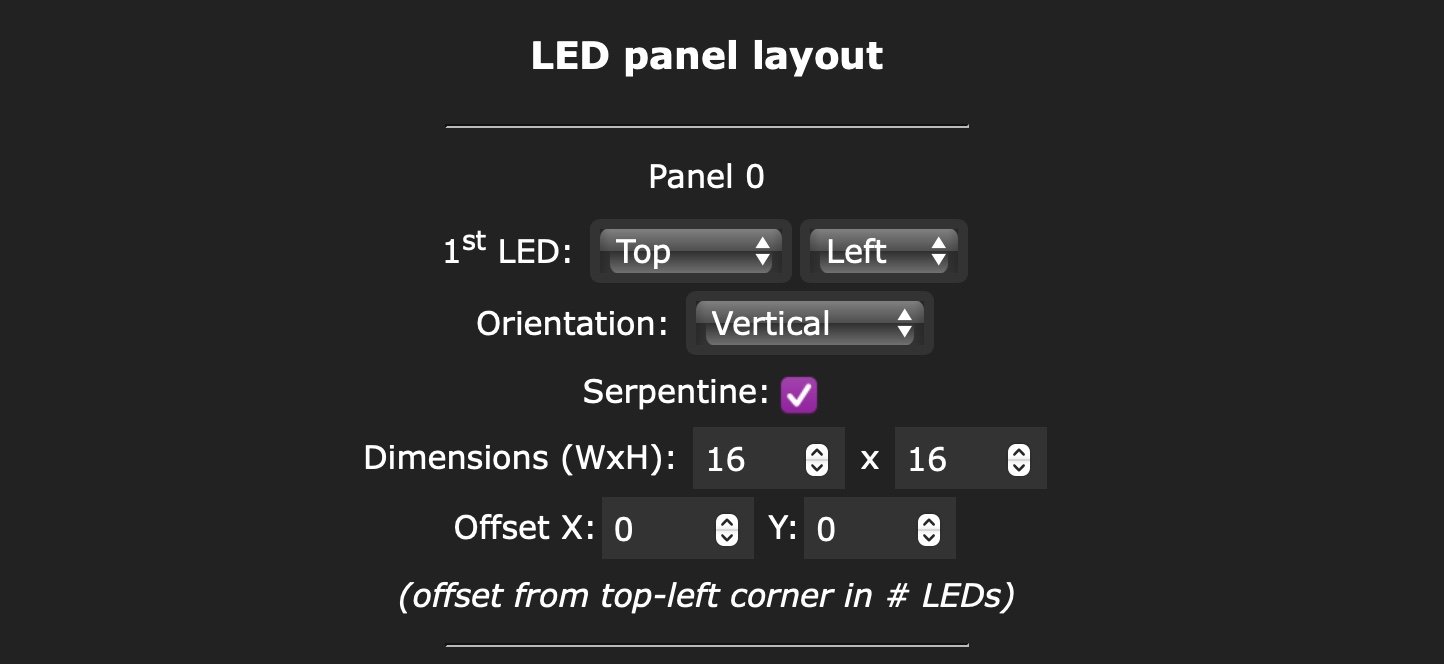
Task: Increment the Offset X value
Action: point(727,522)
